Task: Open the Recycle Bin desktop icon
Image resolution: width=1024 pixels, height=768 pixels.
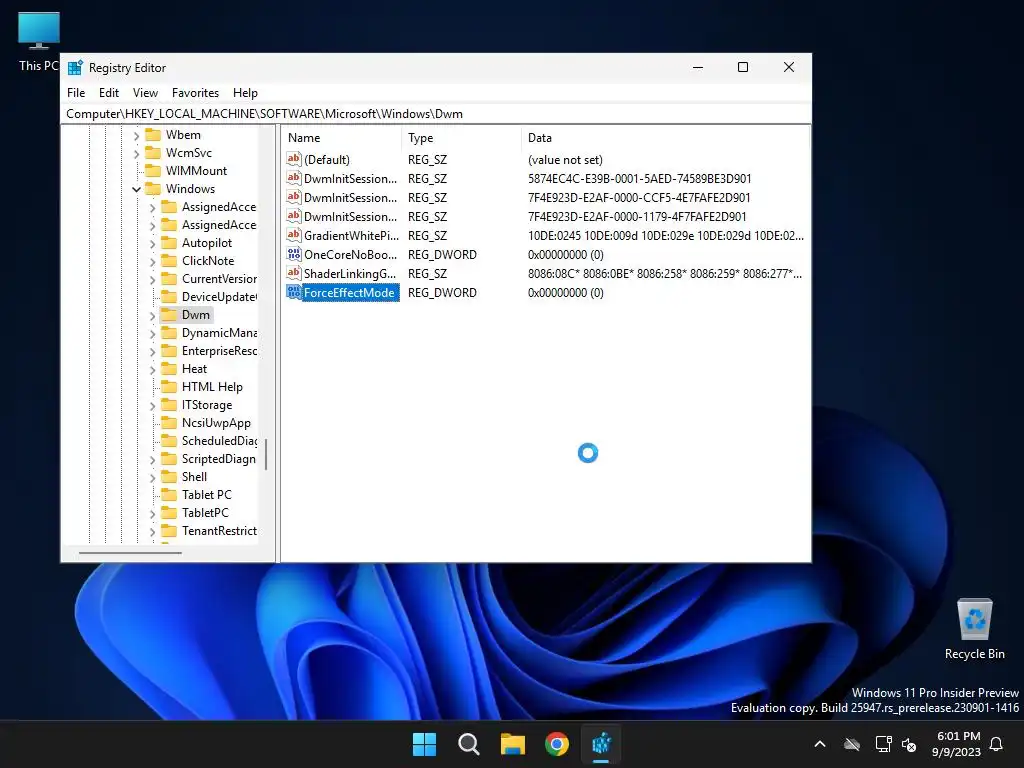Action: [x=974, y=629]
